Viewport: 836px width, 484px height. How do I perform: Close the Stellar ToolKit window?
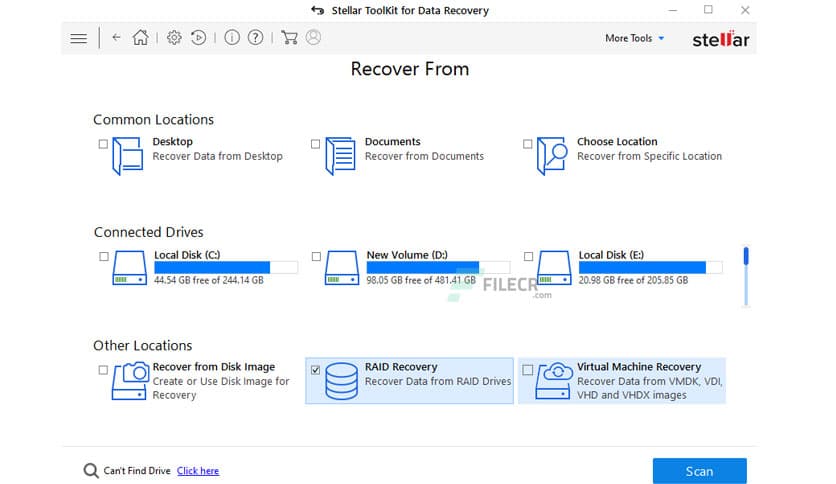[745, 10]
